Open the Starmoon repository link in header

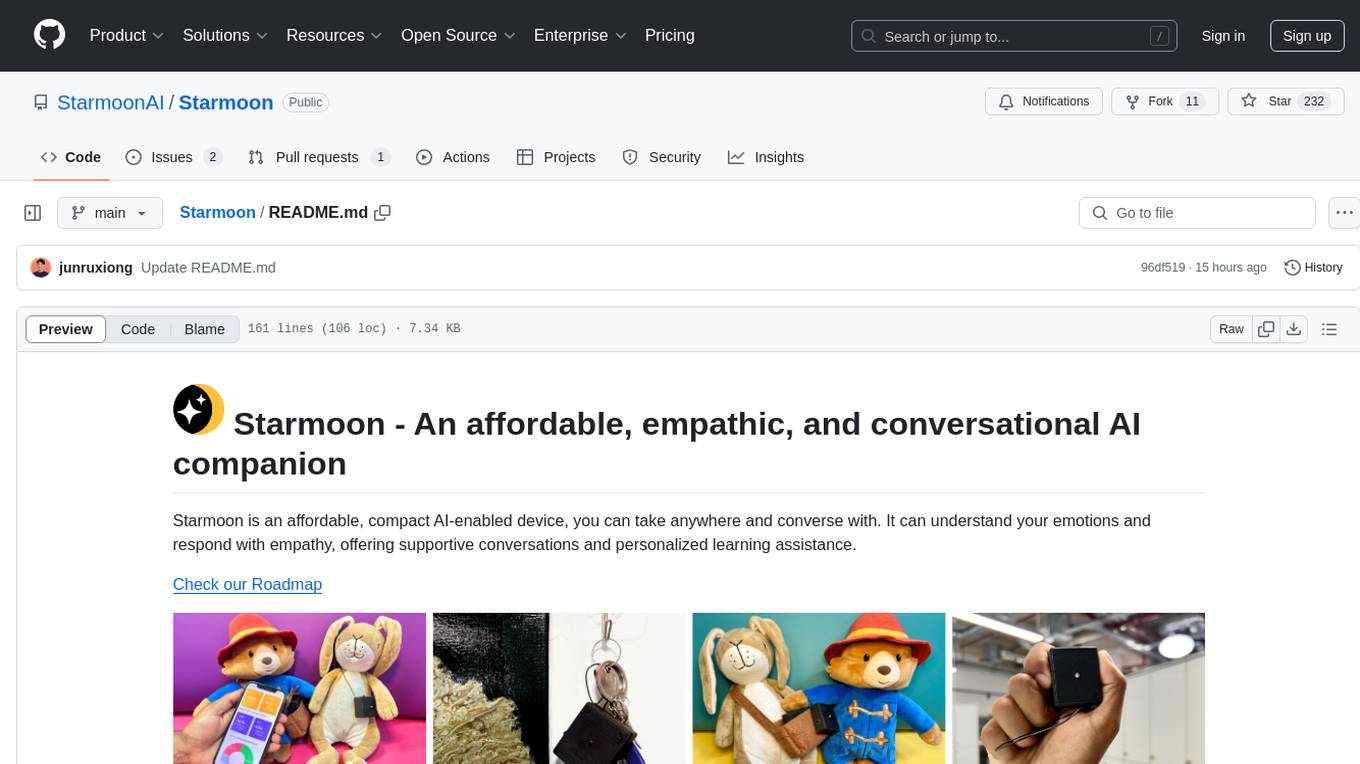coord(226,102)
